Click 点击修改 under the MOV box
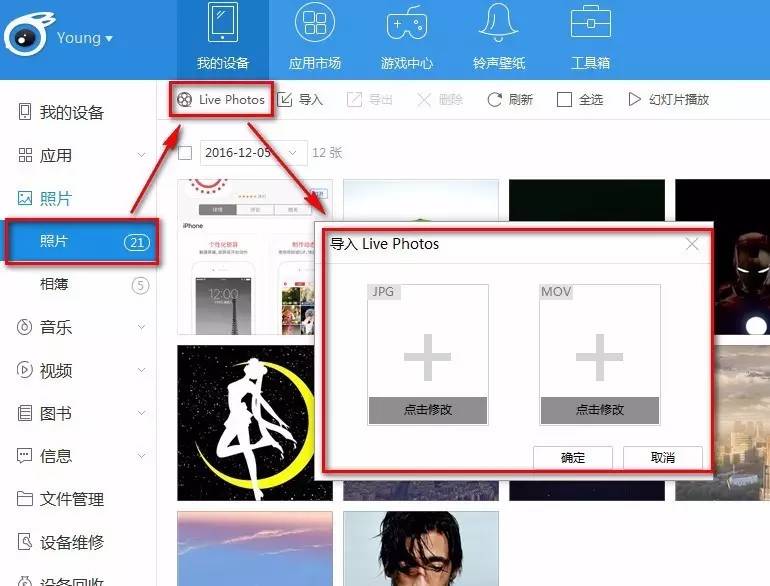Viewport: 770px width, 586px height. 600,410
